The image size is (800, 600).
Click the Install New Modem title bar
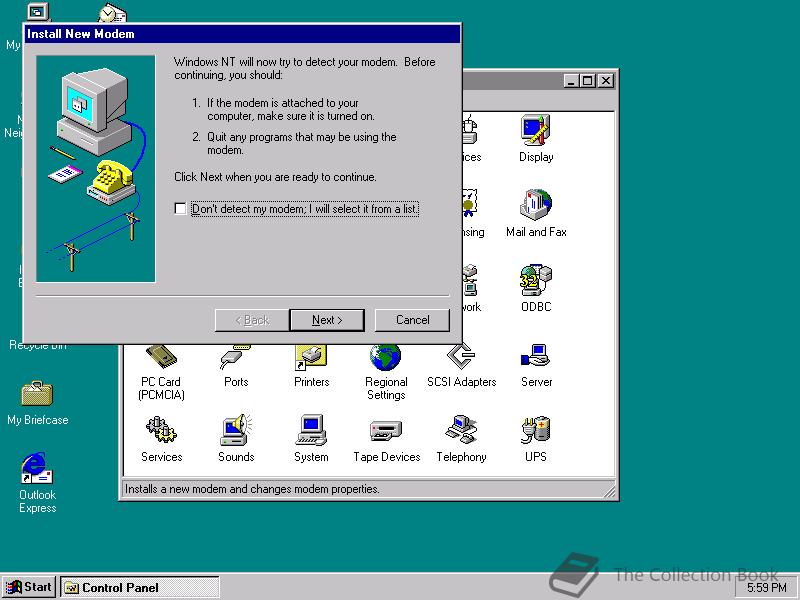click(x=242, y=34)
